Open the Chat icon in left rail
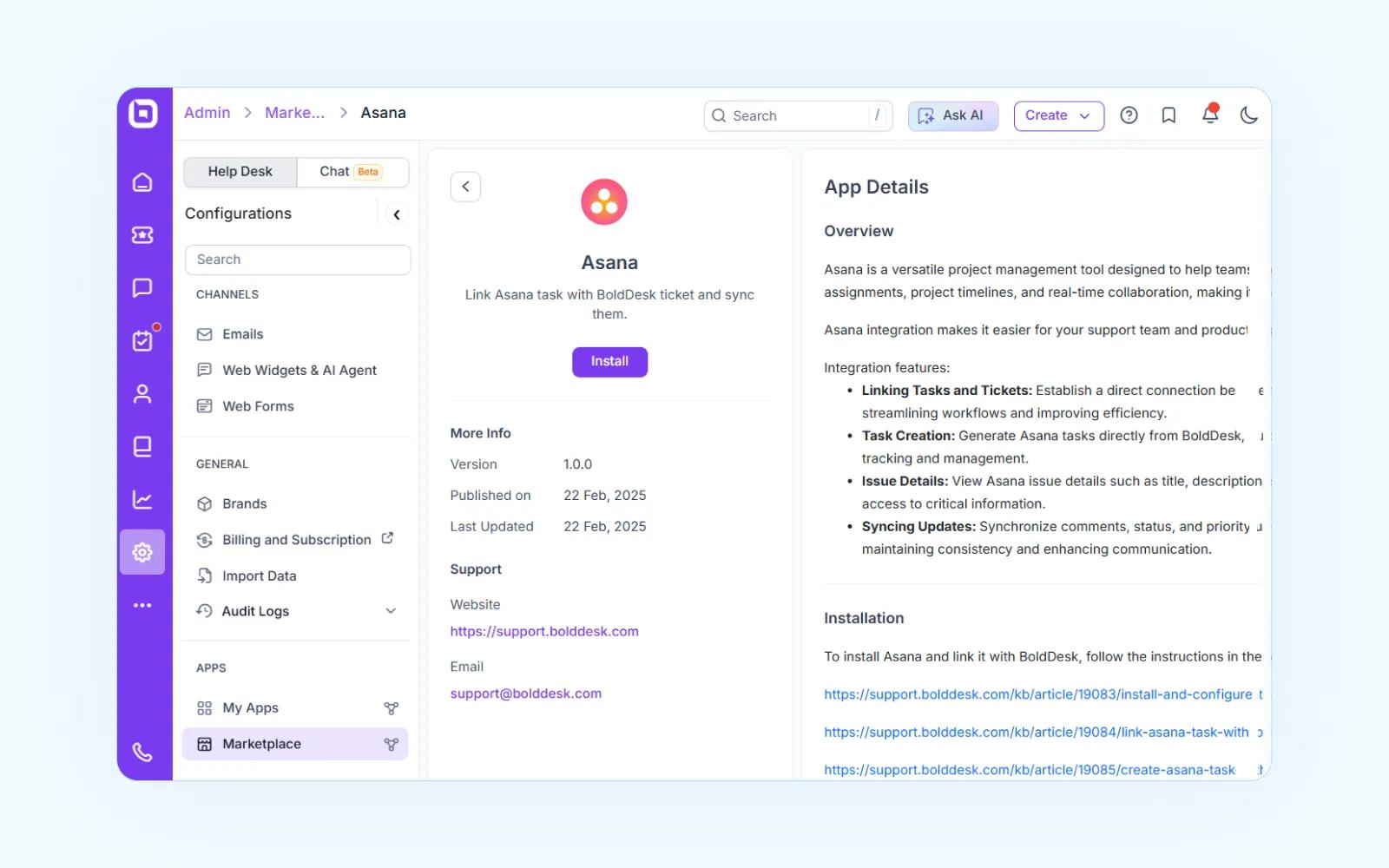Viewport: 1389px width, 868px height. pos(142,288)
